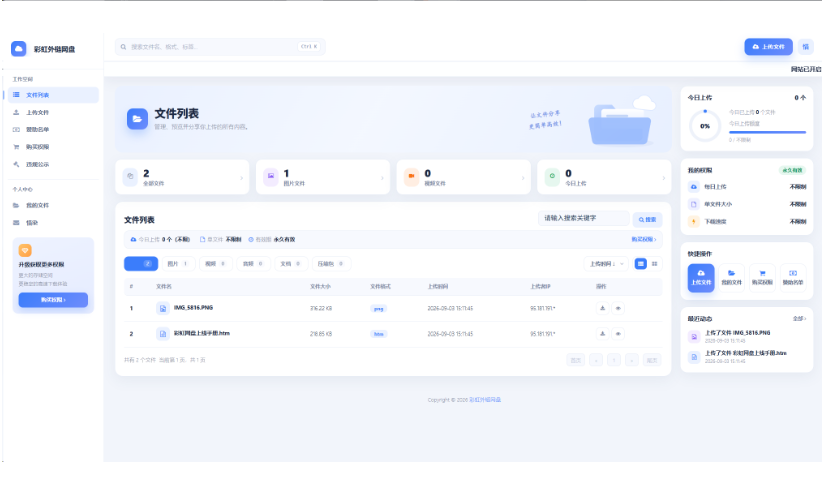
Task: Click the file icon of IMG_5816.PNG
Action: pos(163,308)
